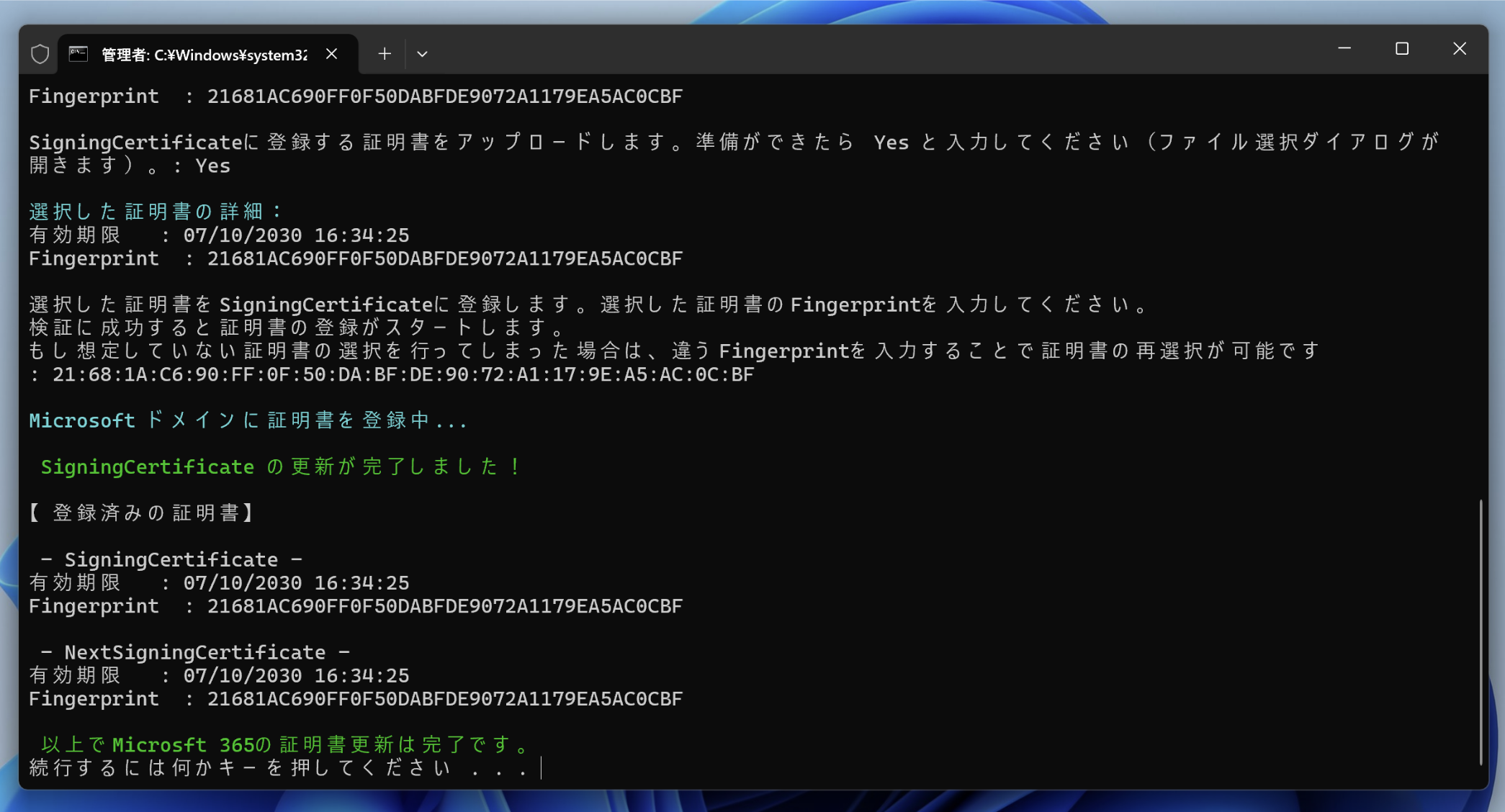Close the 管理者 terminal tab
Image resolution: width=1505 pixels, height=812 pixels.
pyautogui.click(x=331, y=54)
